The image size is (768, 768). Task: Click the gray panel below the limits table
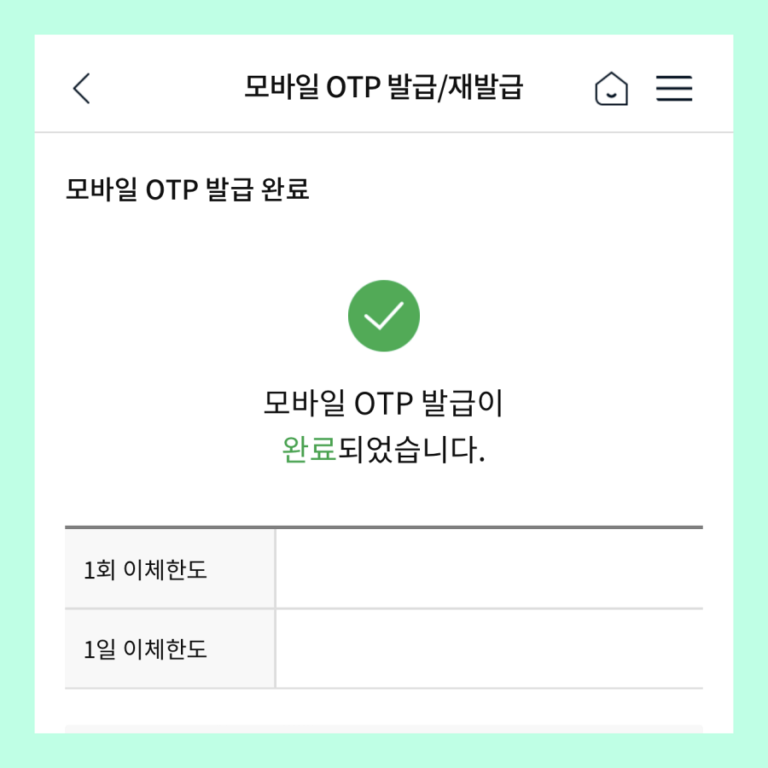tap(384, 729)
